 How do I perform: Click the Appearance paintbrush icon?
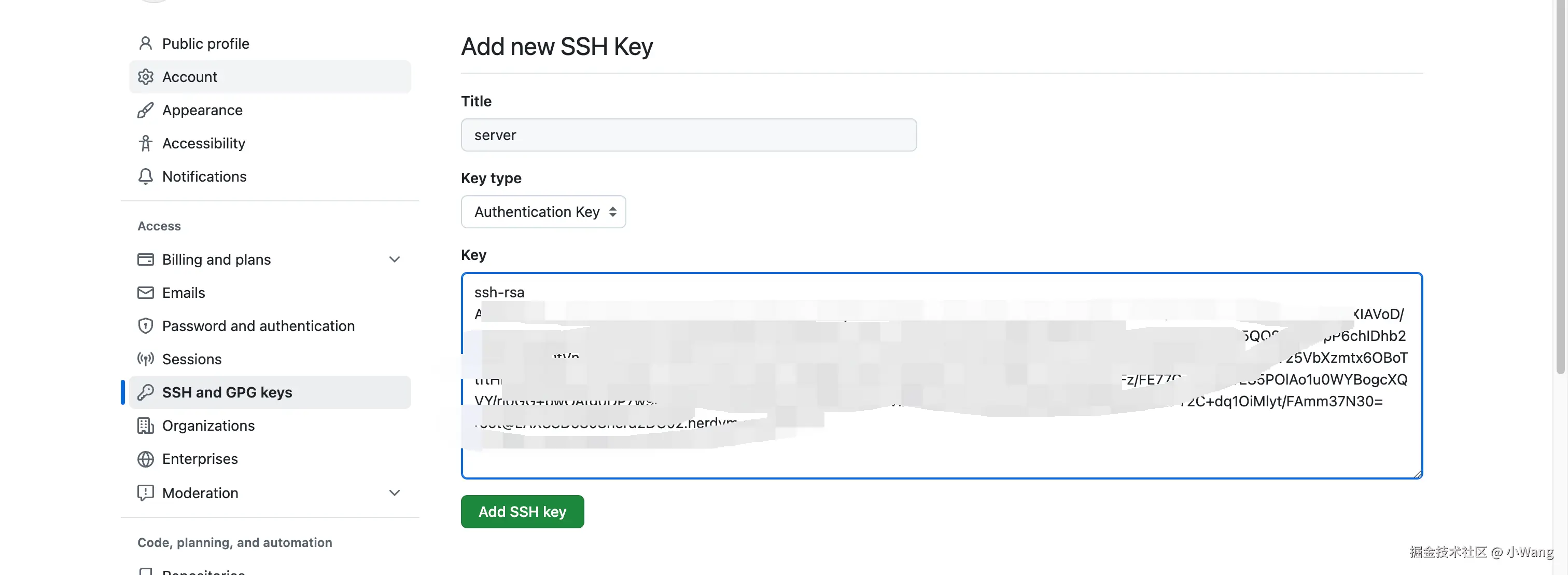(x=146, y=110)
